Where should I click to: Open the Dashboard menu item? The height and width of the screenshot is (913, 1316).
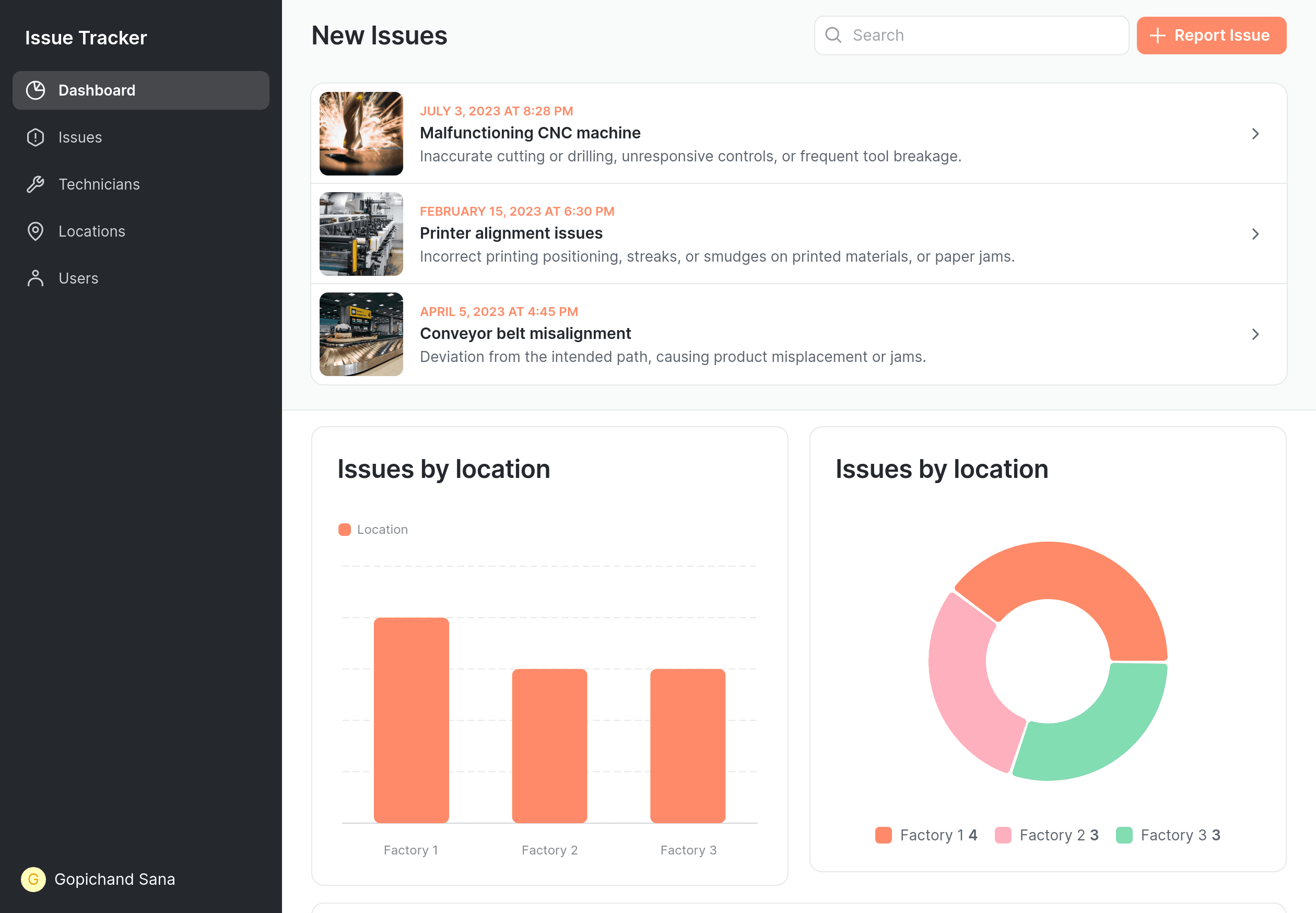point(140,90)
